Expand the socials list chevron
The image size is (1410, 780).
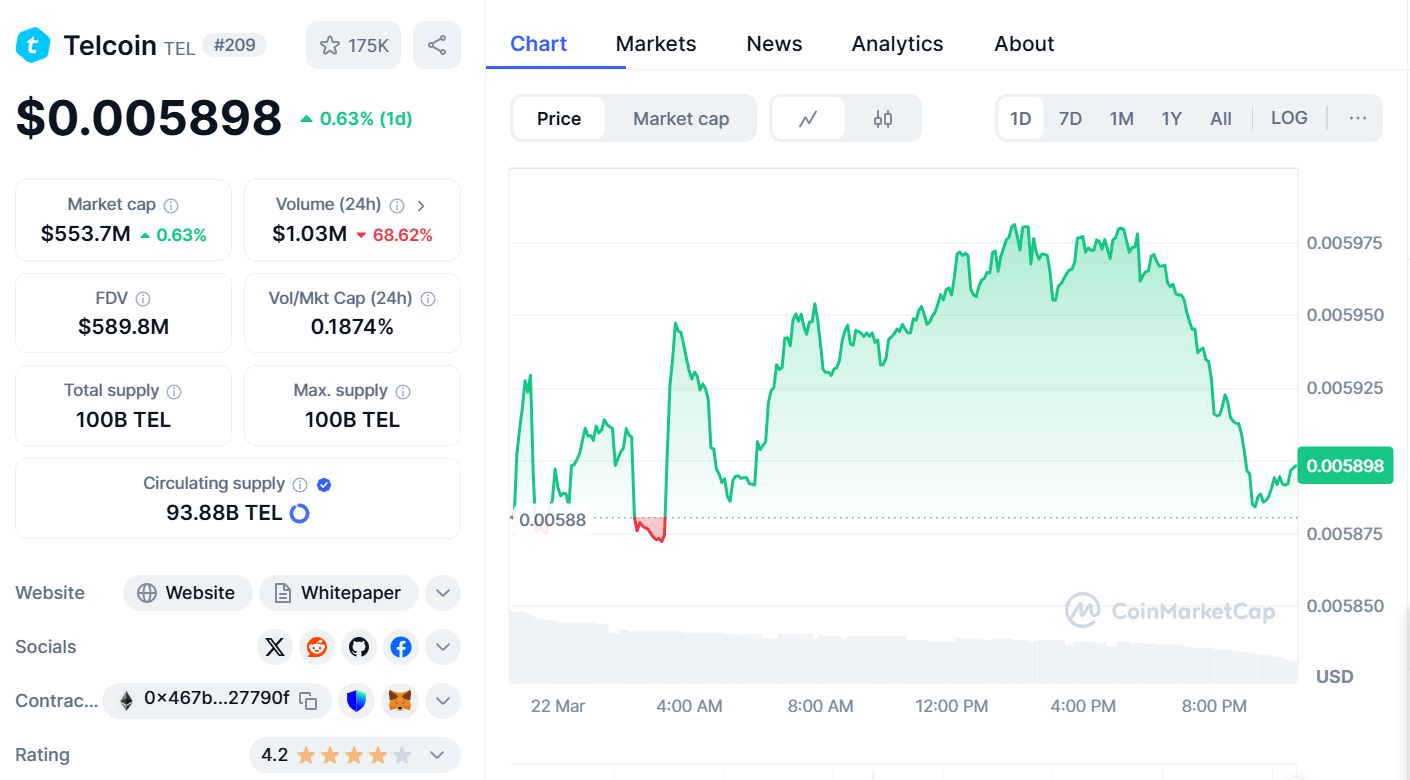coord(443,647)
